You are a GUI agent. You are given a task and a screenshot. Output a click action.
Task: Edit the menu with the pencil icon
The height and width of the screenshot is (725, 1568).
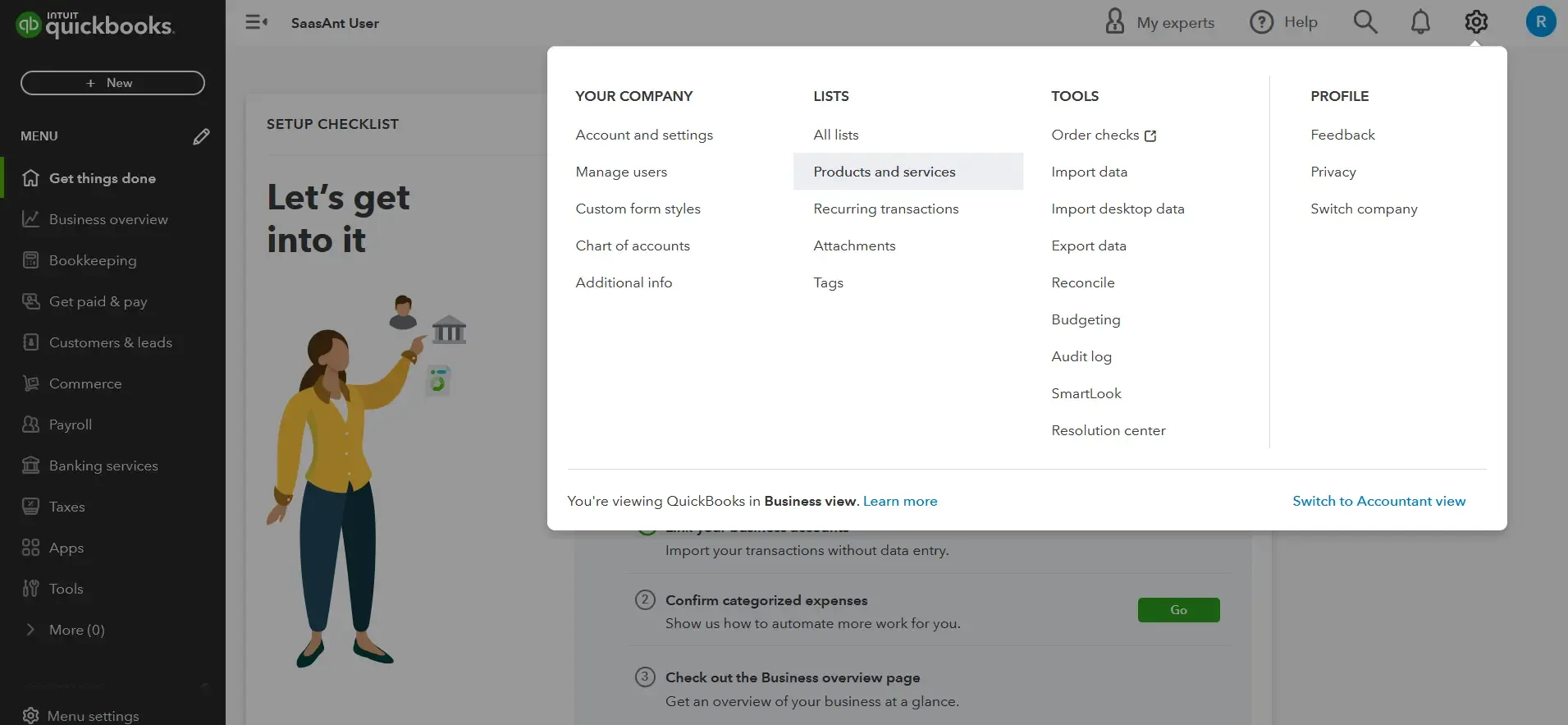pos(201,136)
